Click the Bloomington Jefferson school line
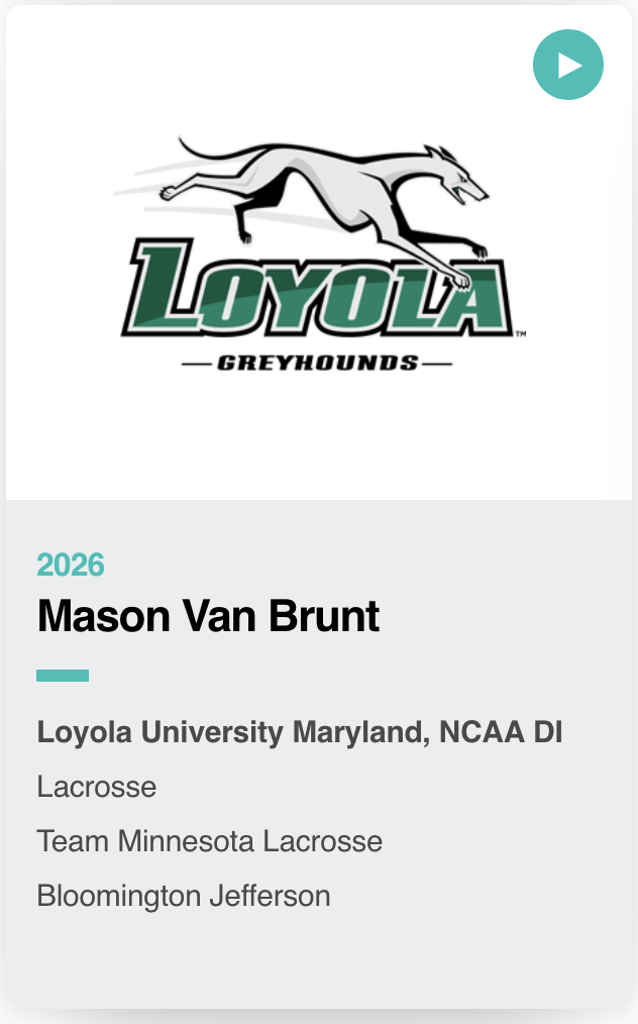Viewport: 638px width, 1024px height. tap(183, 895)
